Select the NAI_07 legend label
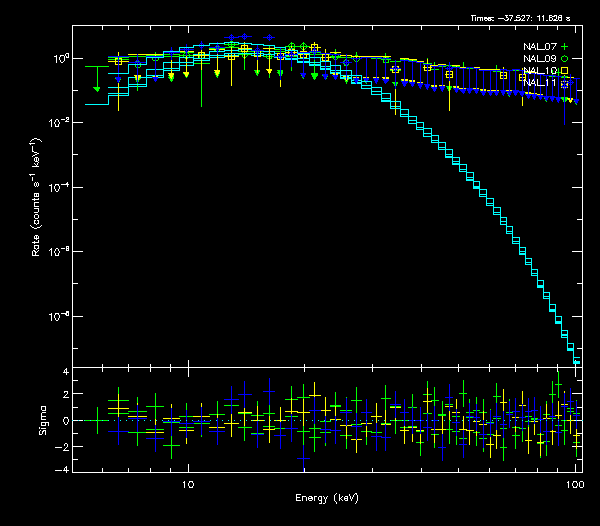 (x=540, y=47)
